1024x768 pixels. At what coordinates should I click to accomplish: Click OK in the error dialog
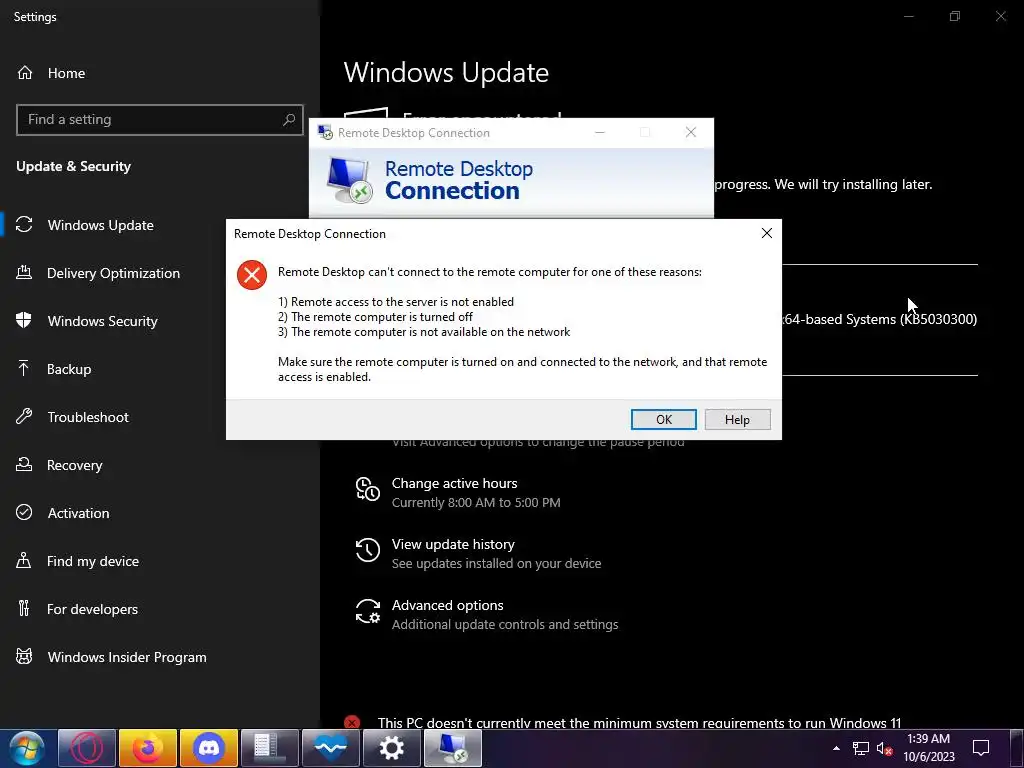pos(664,419)
